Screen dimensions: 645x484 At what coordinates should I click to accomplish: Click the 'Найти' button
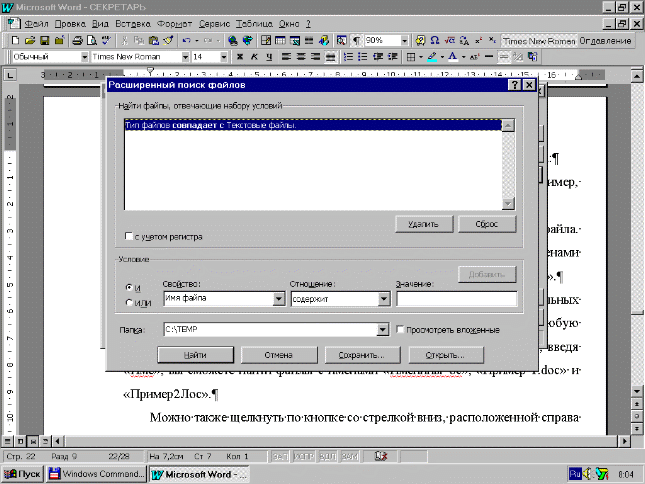tap(195, 355)
